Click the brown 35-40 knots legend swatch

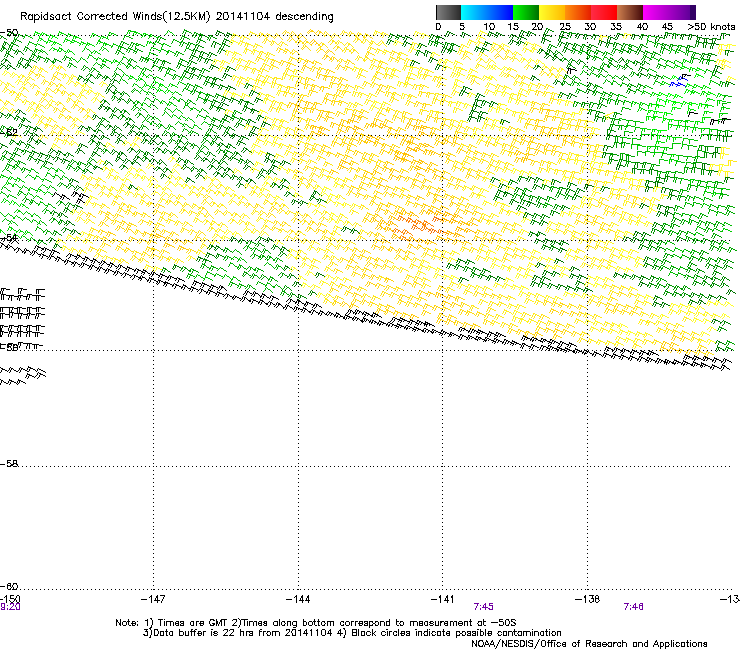pos(630,12)
